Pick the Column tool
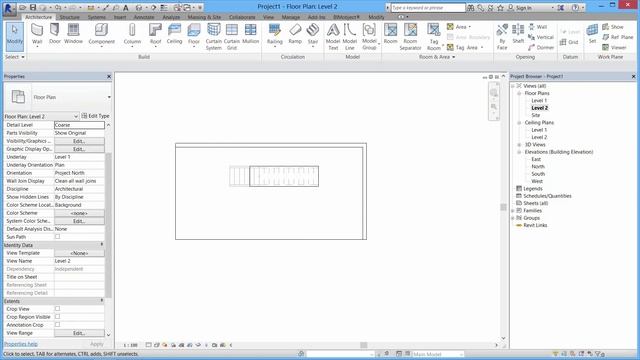This screenshot has width=640, height=360. click(132, 35)
